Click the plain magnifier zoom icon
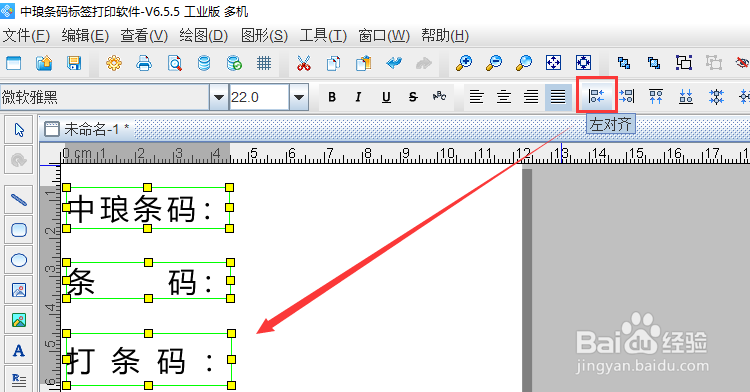The height and width of the screenshot is (392, 750). [x=524, y=63]
